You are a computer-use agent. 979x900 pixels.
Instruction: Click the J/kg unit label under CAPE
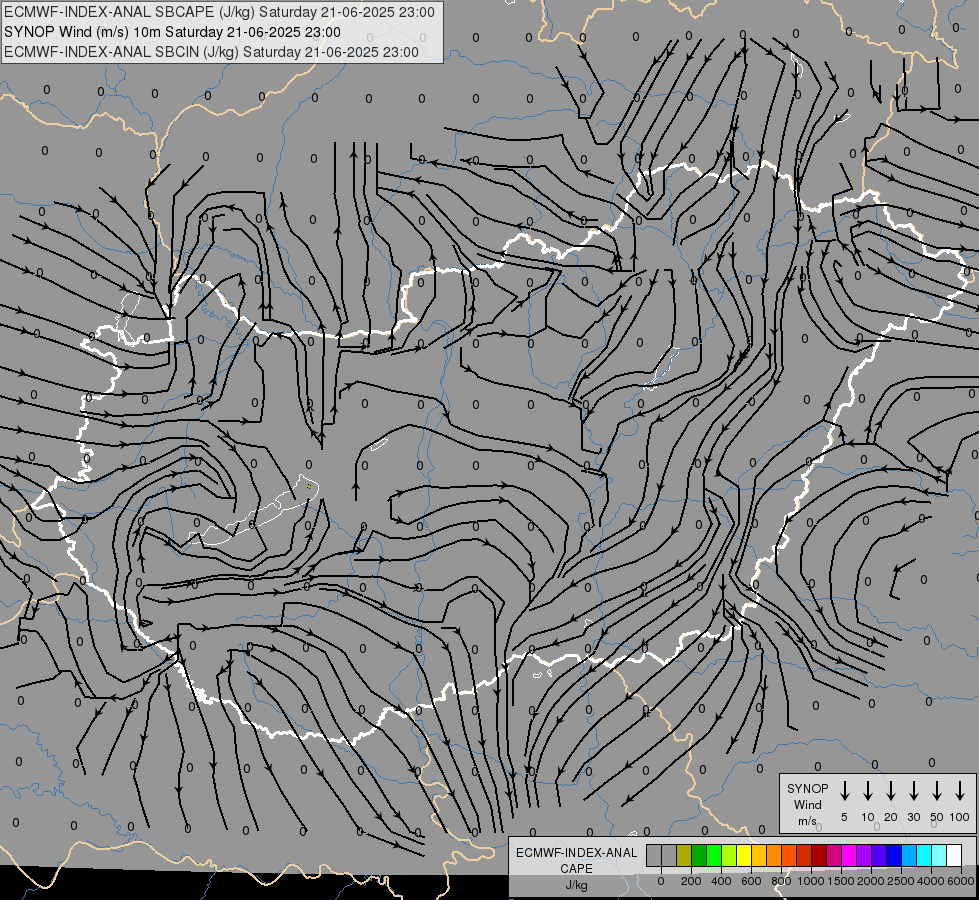[576, 885]
